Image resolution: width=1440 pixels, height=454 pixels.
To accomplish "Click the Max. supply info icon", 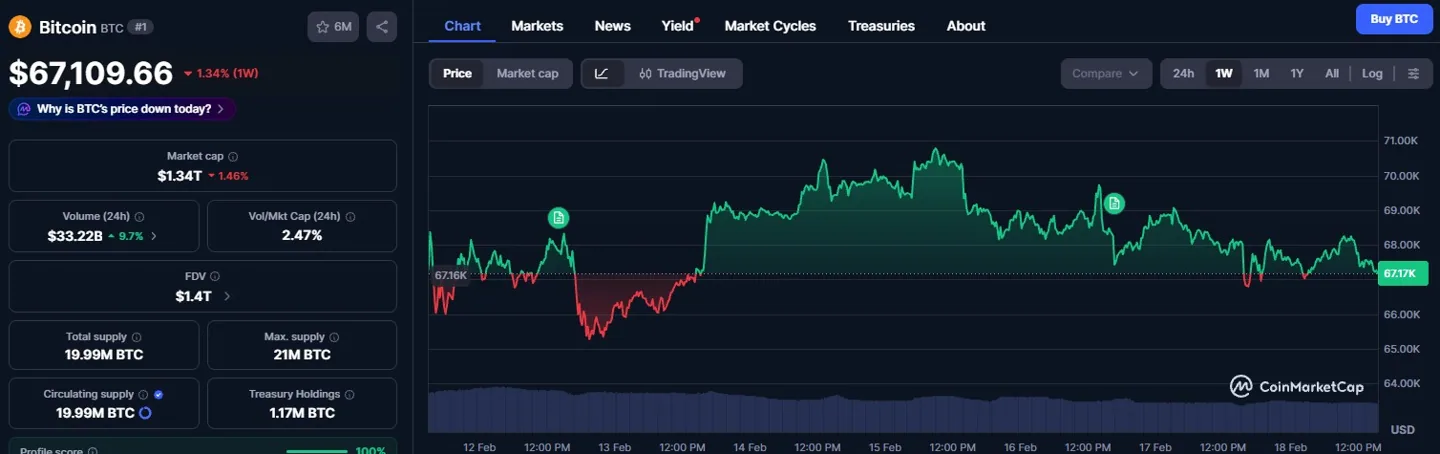I will click(334, 338).
